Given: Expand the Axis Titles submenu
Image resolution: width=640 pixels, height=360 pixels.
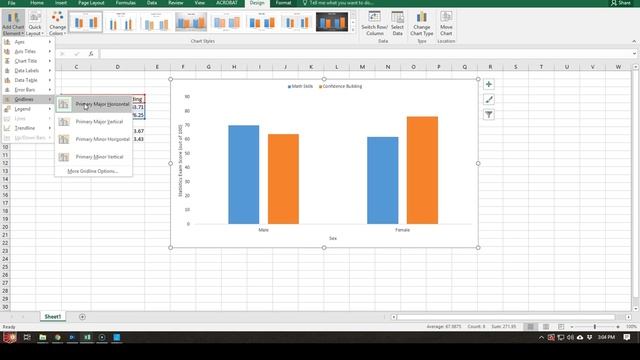Looking at the screenshot, I should (x=28, y=51).
